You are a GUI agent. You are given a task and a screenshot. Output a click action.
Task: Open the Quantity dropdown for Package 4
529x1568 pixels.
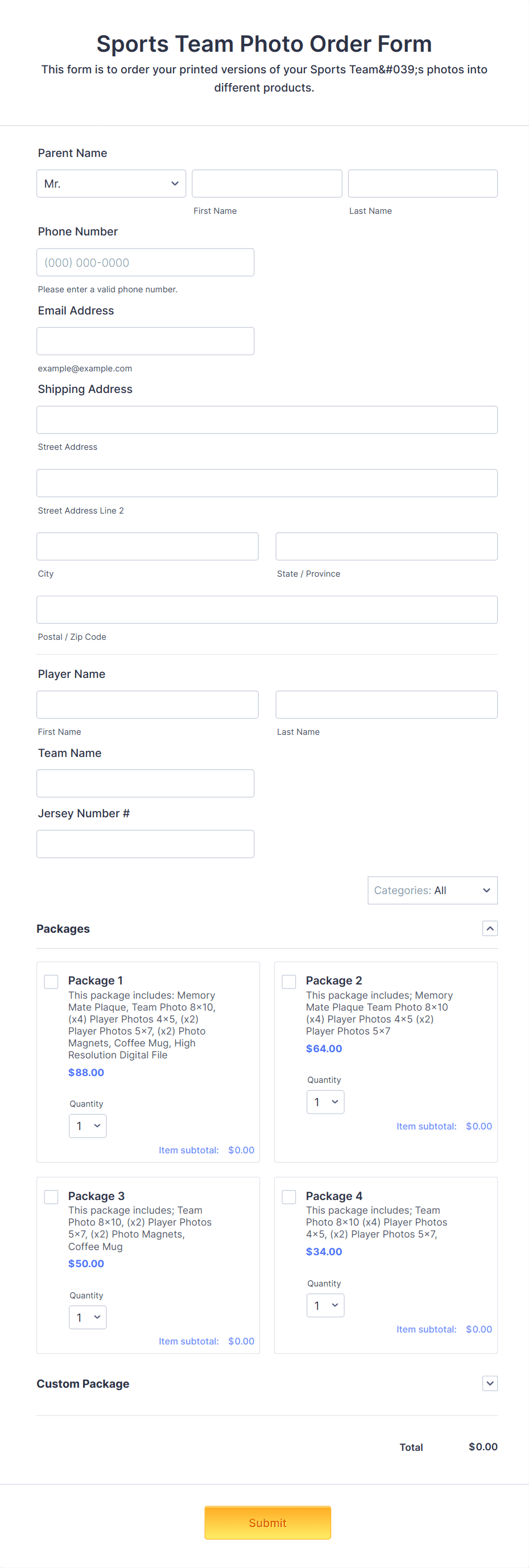325,1305
